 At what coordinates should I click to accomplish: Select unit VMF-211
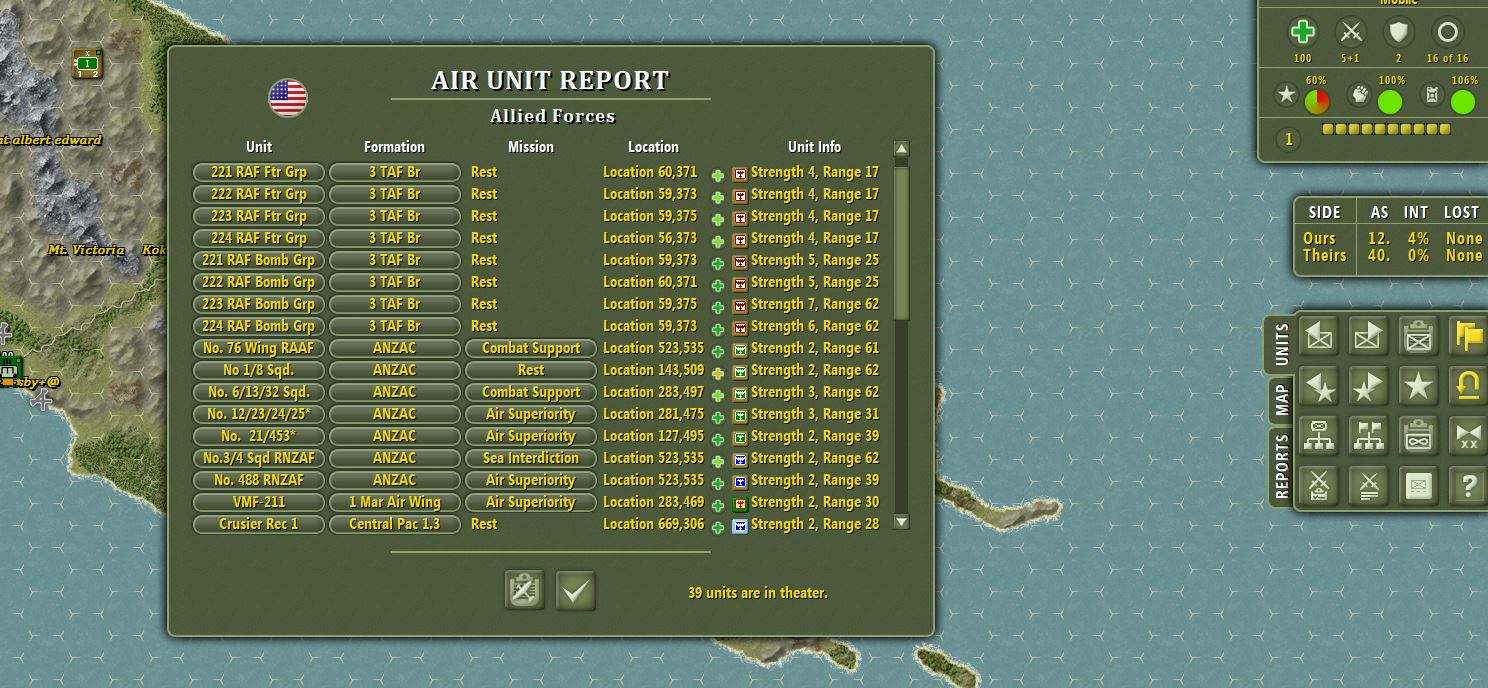coord(259,502)
